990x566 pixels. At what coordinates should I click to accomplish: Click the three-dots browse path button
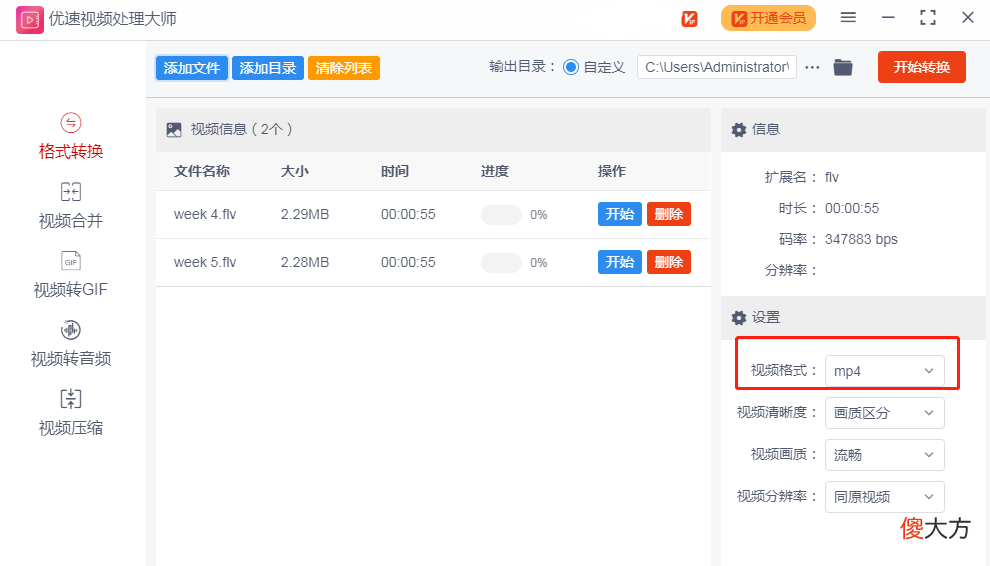813,67
